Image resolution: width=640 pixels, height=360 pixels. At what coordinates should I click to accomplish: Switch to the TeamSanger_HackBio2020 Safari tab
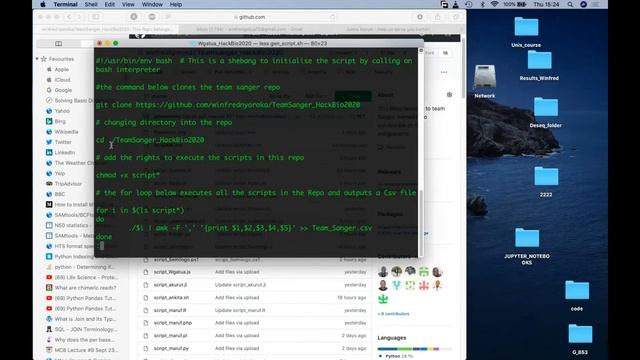tap(107, 29)
